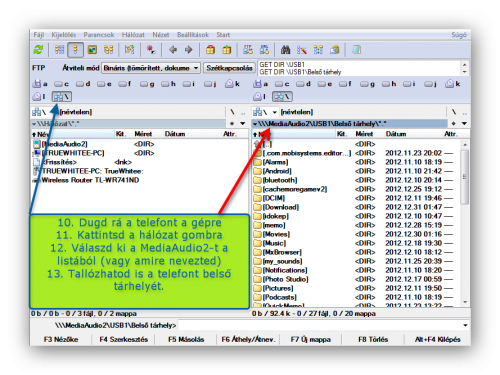
Task: Select the [Download] folder in right panel
Action: point(280,207)
